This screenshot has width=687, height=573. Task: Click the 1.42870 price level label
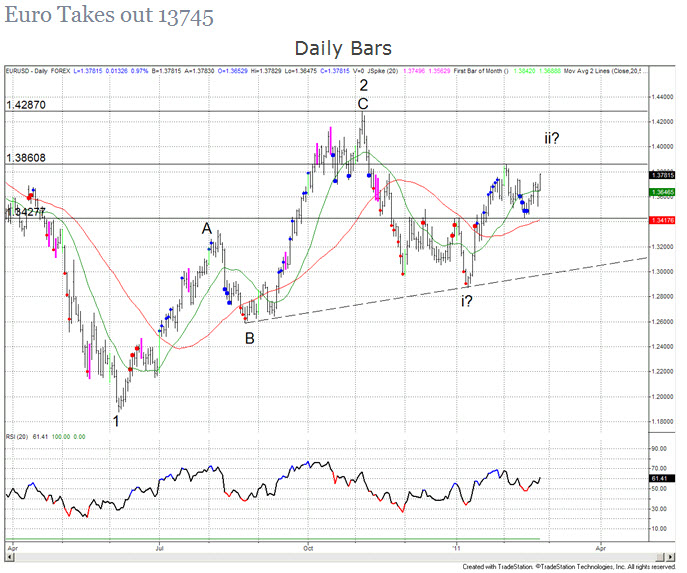(x=26, y=105)
